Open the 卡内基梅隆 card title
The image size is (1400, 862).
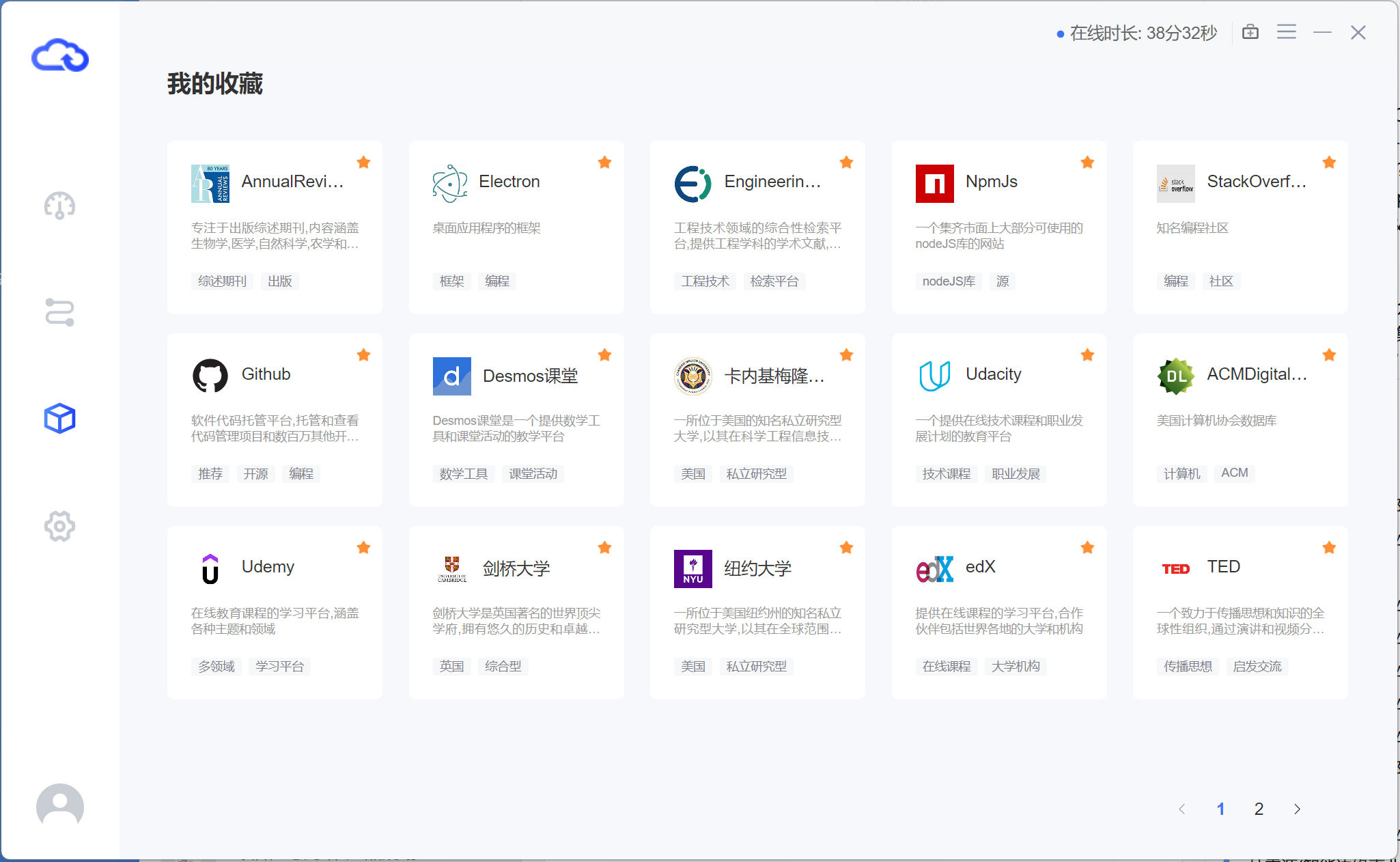[x=774, y=376]
